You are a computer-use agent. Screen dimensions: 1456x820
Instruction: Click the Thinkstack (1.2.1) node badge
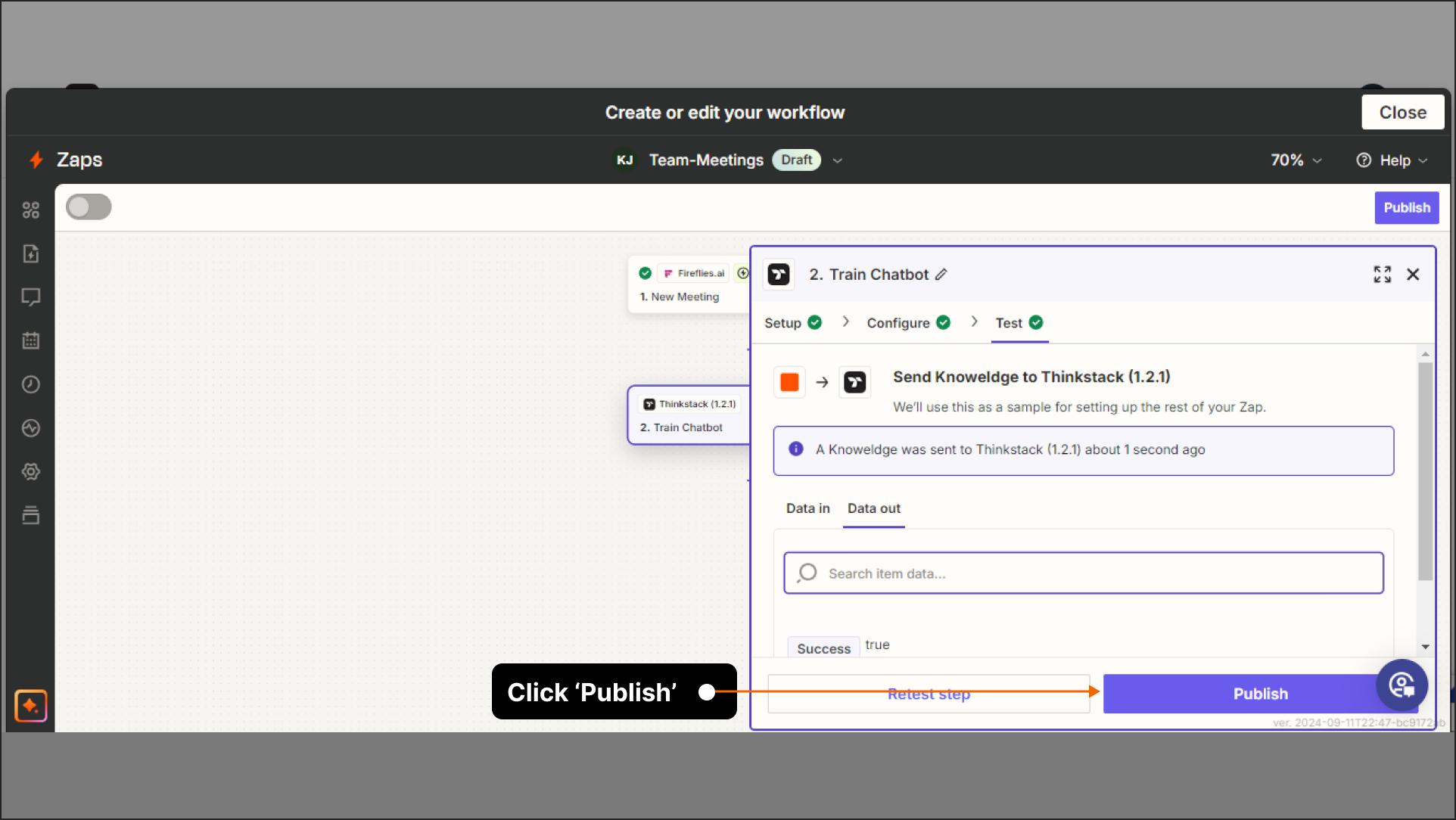[x=689, y=404]
